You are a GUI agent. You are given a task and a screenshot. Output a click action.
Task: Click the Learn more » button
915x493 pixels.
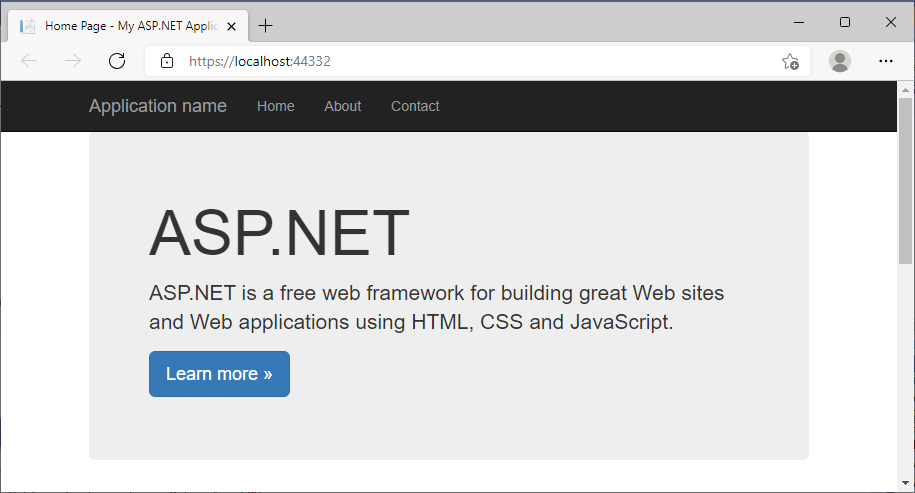(219, 374)
